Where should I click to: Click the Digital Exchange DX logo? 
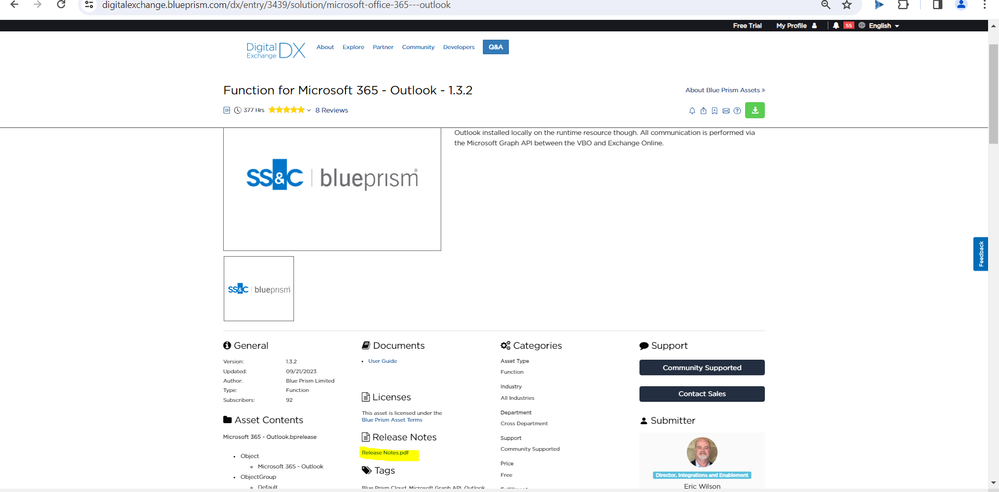pyautogui.click(x=276, y=50)
